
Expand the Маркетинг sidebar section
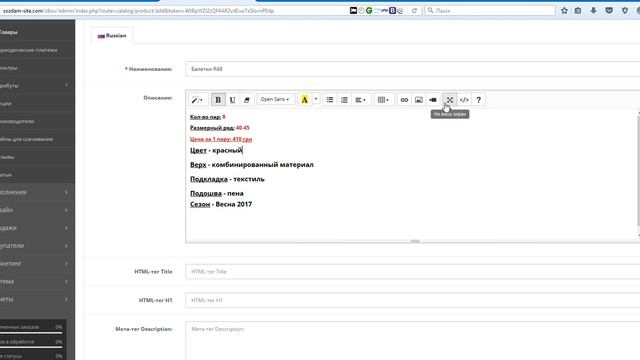tap(37, 264)
